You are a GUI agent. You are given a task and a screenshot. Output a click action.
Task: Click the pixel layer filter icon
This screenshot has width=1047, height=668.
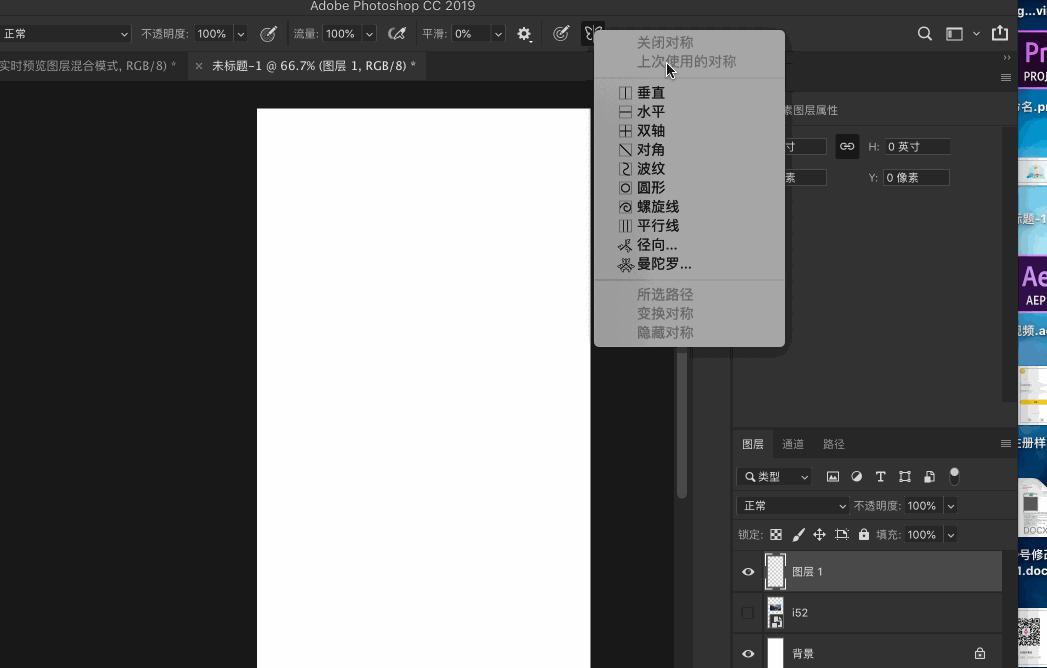pyautogui.click(x=833, y=476)
